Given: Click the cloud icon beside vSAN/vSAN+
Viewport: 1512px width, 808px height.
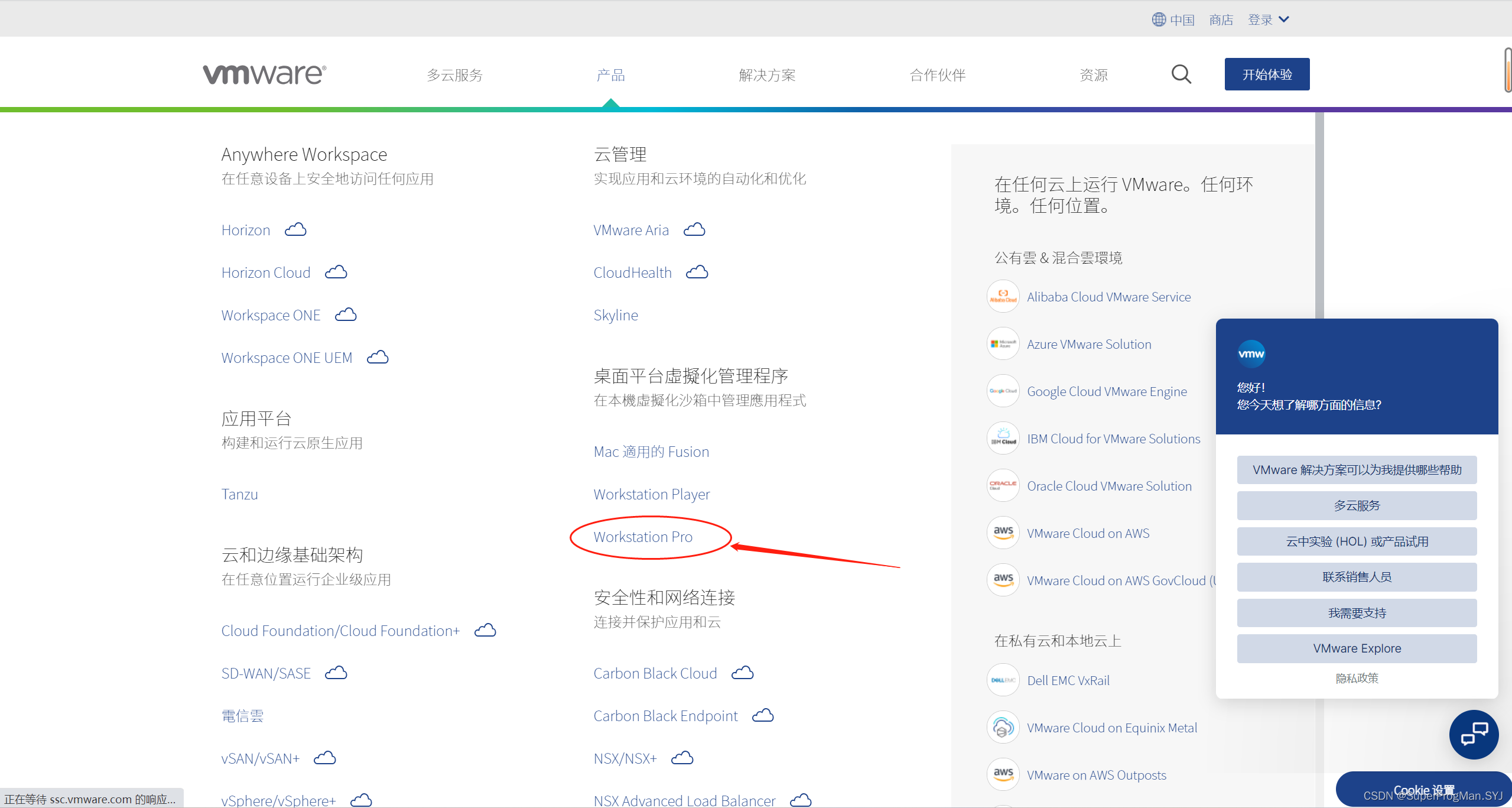Looking at the screenshot, I should (x=325, y=758).
